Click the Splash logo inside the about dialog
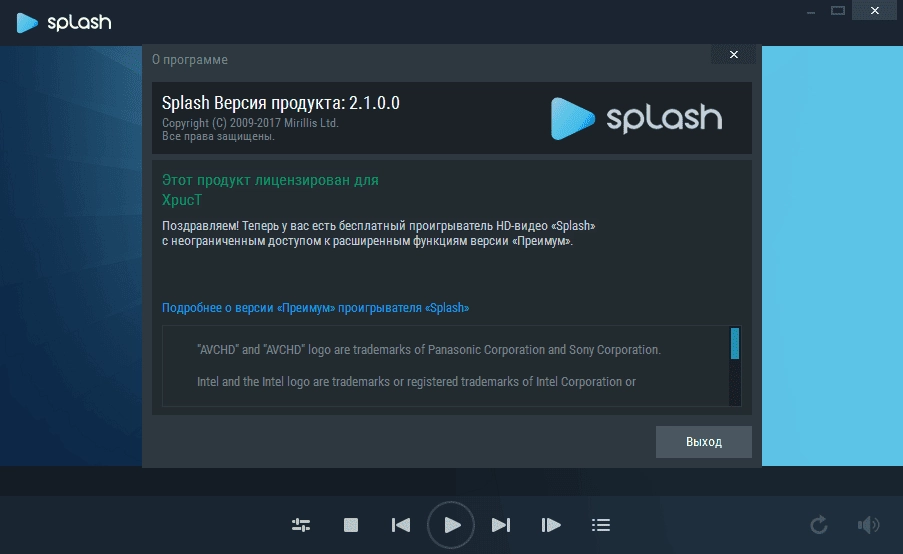The width and height of the screenshot is (903, 554). [x=636, y=118]
